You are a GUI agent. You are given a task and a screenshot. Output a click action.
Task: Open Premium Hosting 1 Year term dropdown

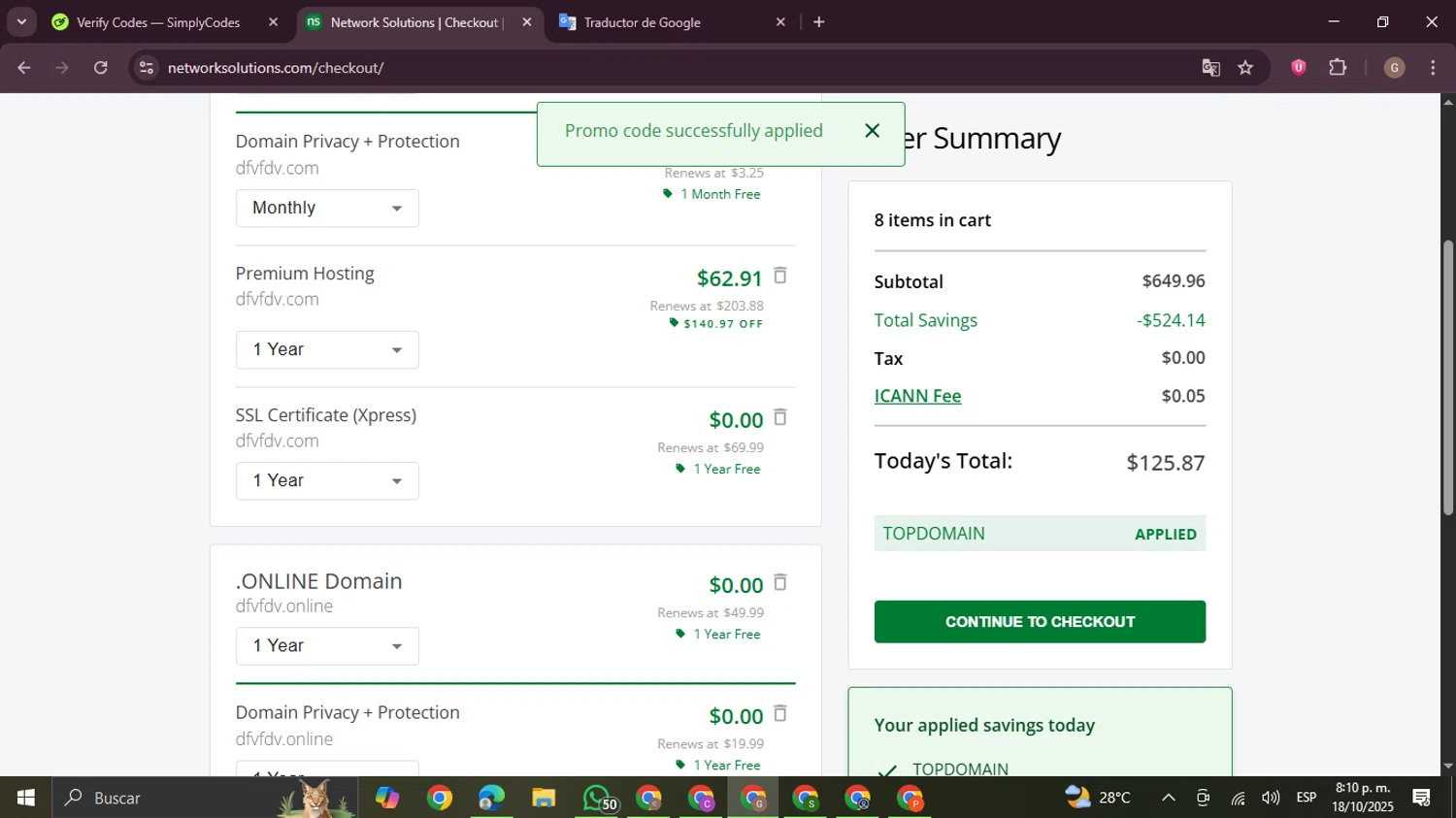(327, 349)
